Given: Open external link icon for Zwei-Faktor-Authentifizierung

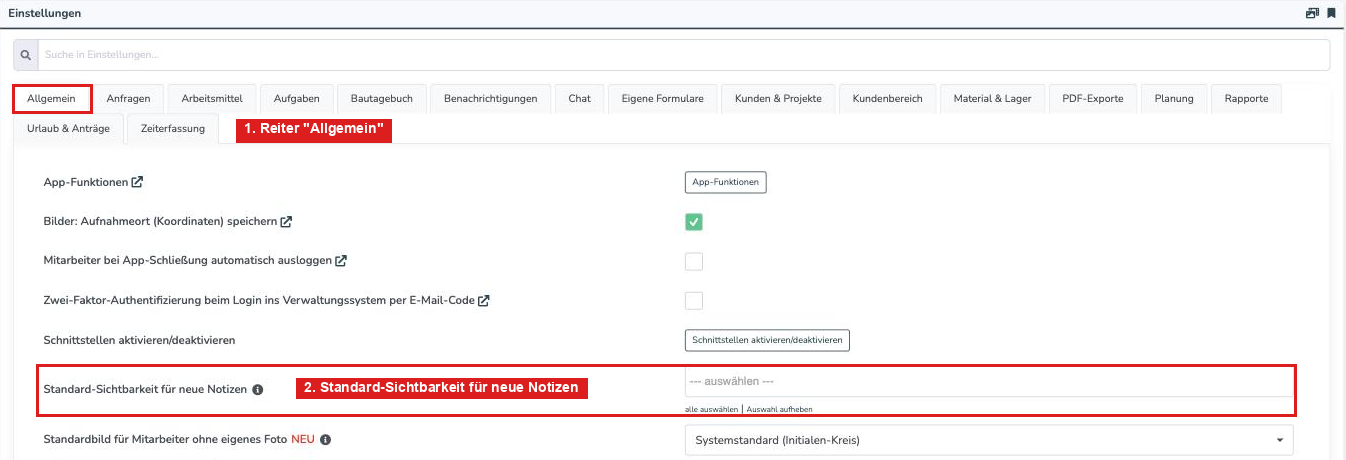Looking at the screenshot, I should point(484,300).
